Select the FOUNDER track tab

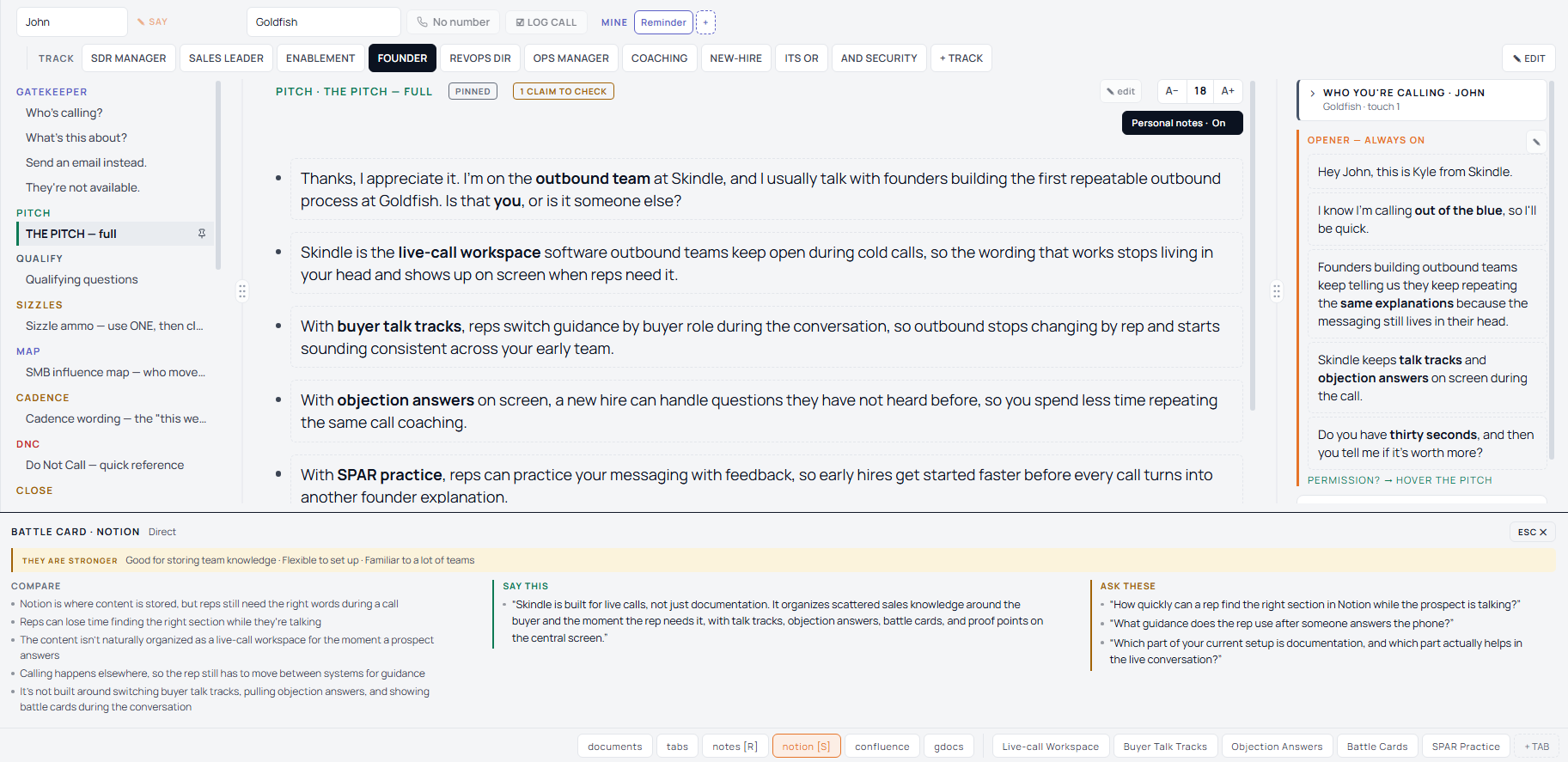[x=402, y=58]
